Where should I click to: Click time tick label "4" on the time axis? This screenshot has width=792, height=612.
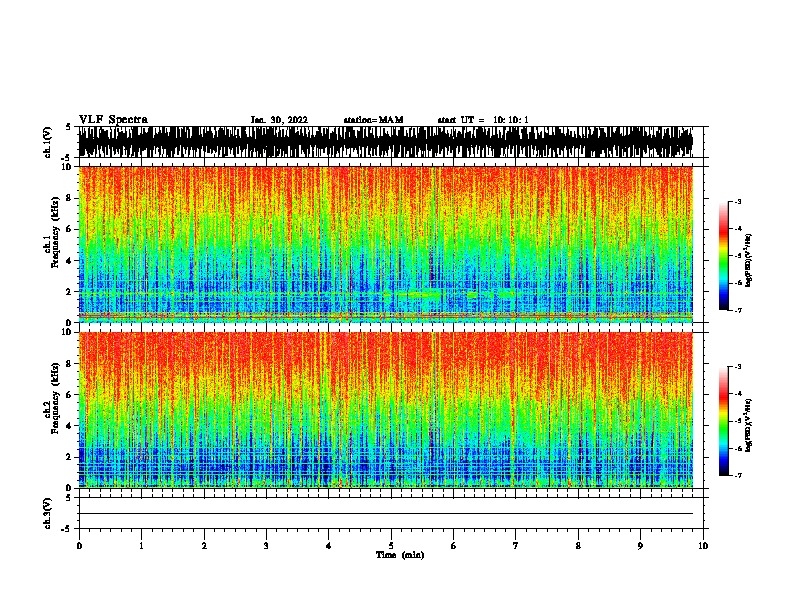point(329,546)
